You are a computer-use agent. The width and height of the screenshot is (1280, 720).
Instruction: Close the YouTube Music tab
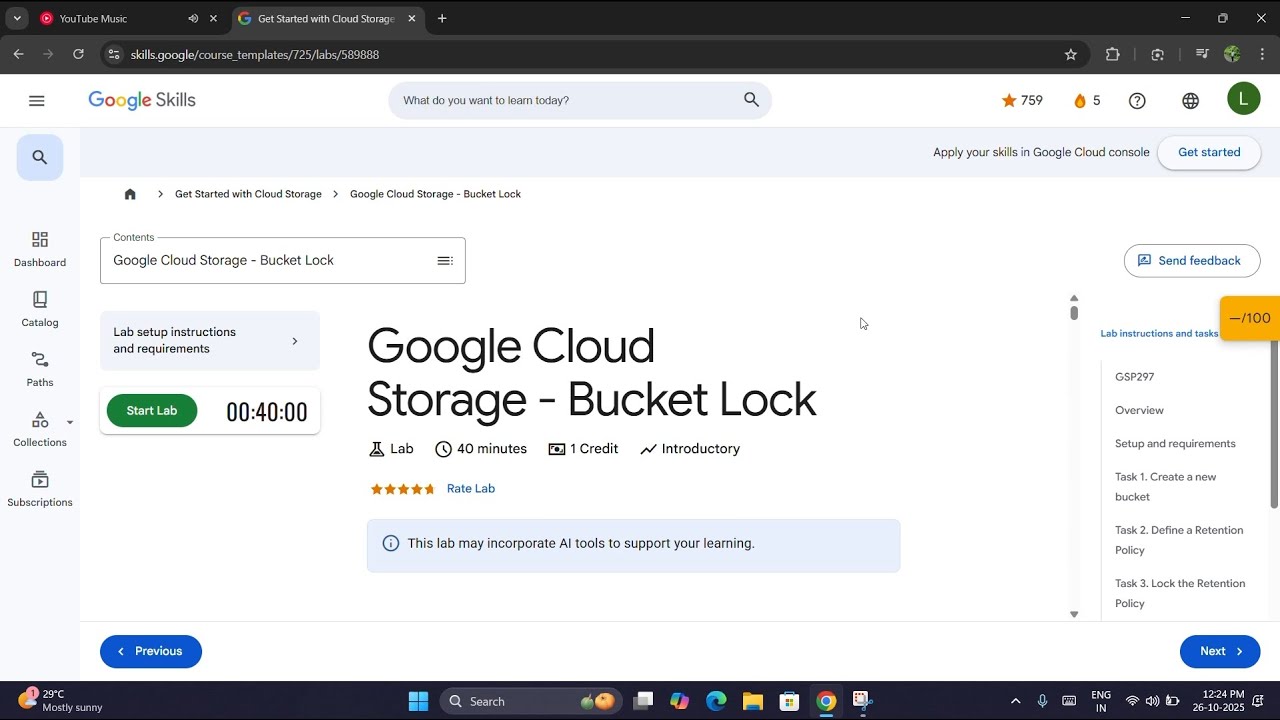213,18
